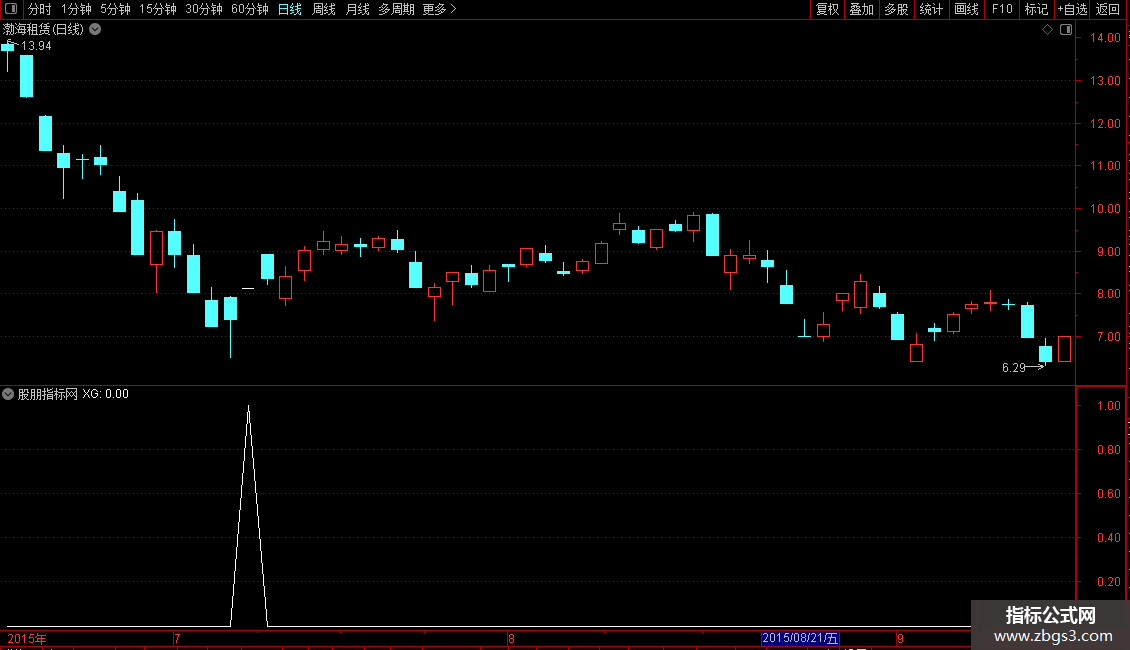The width and height of the screenshot is (1130, 650).
Task: Click the 返回 button
Action: 1108,9
